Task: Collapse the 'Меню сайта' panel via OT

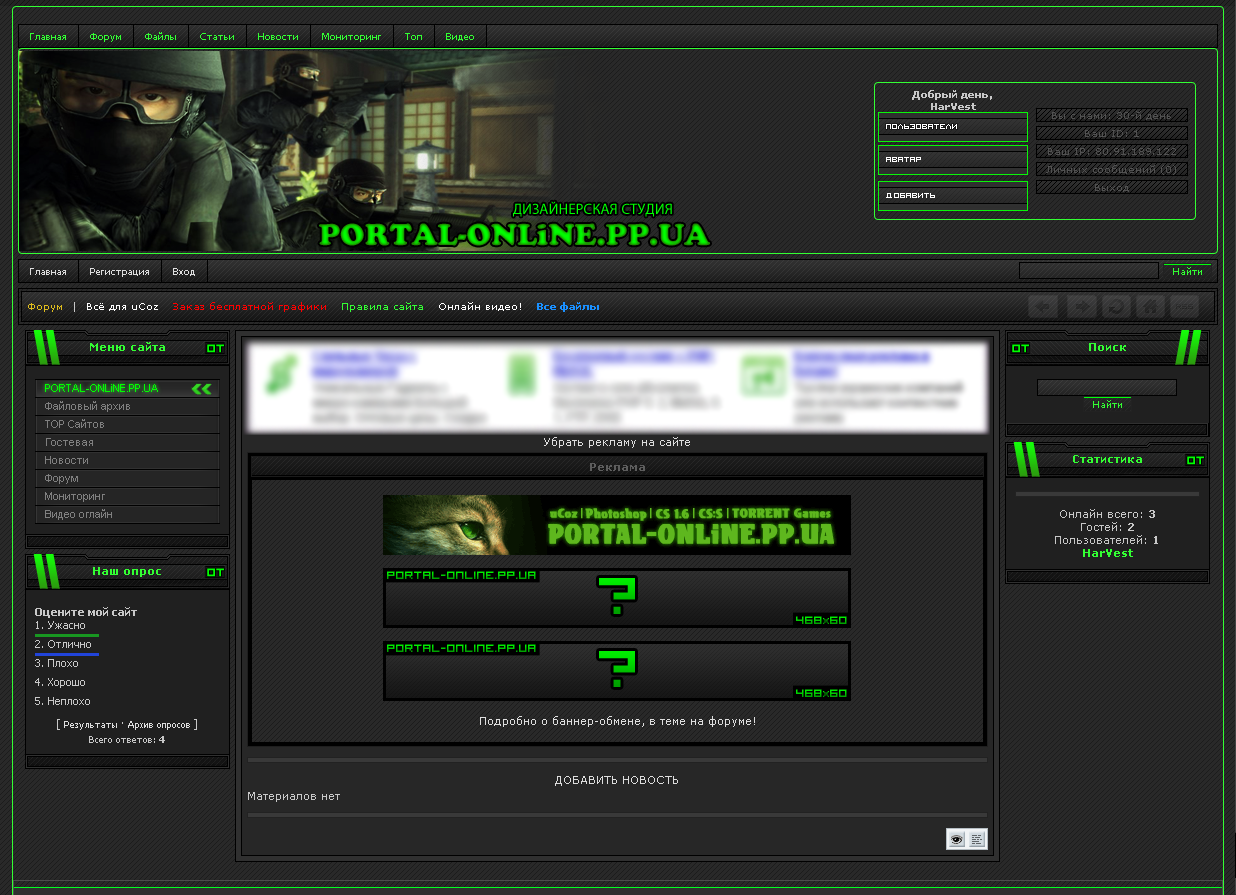Action: [215, 348]
